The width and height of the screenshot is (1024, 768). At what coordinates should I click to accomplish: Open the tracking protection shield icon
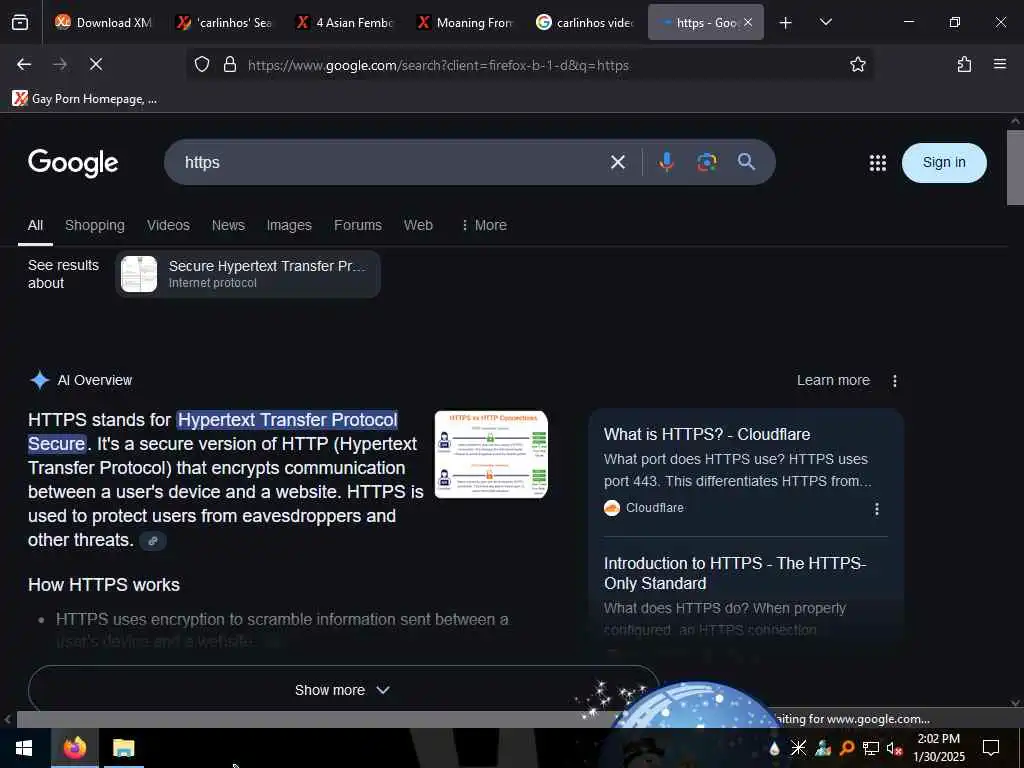pos(202,65)
